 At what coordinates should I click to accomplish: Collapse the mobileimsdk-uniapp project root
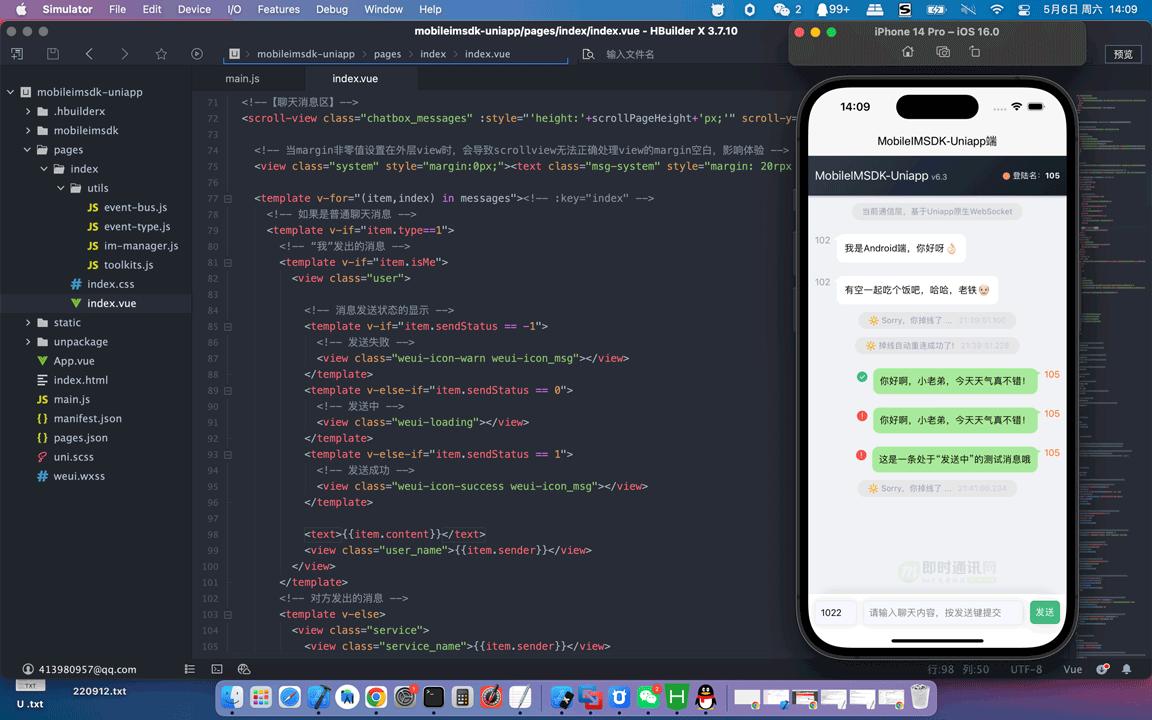tap(10, 92)
